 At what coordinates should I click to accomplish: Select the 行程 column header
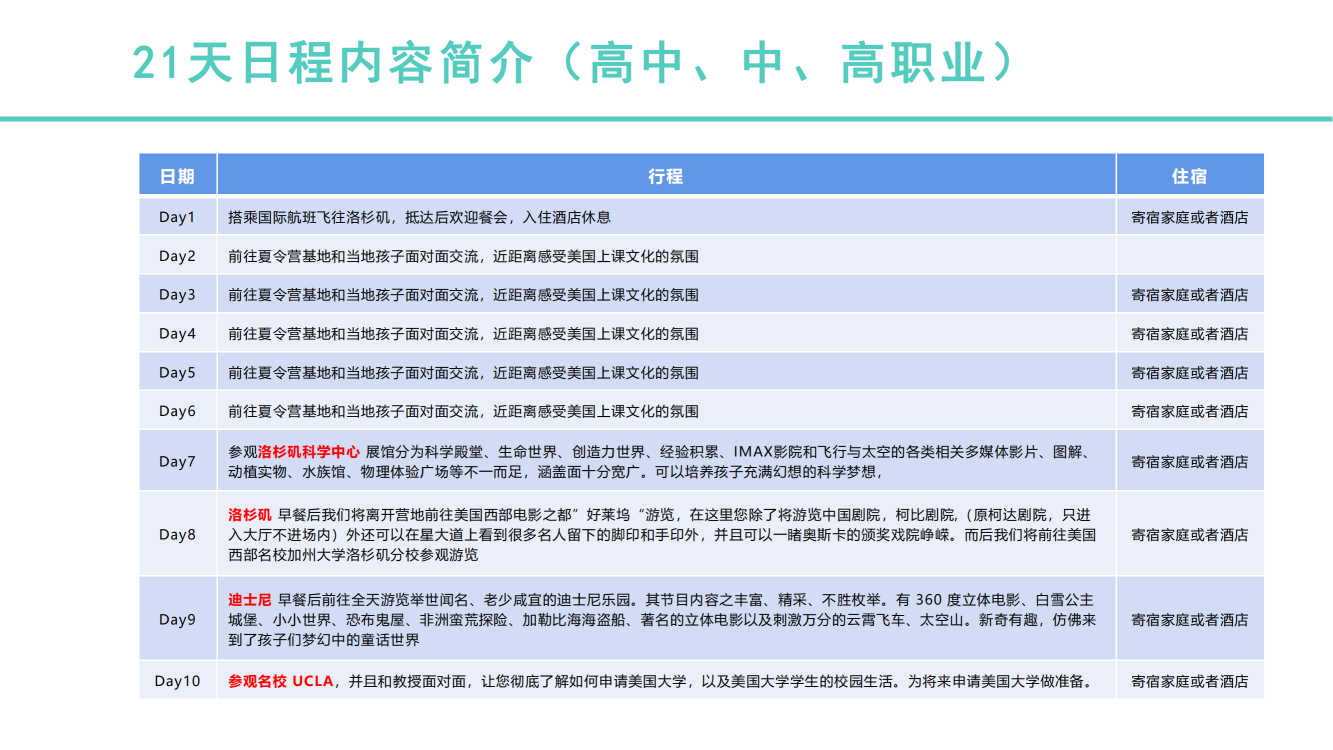(x=665, y=176)
